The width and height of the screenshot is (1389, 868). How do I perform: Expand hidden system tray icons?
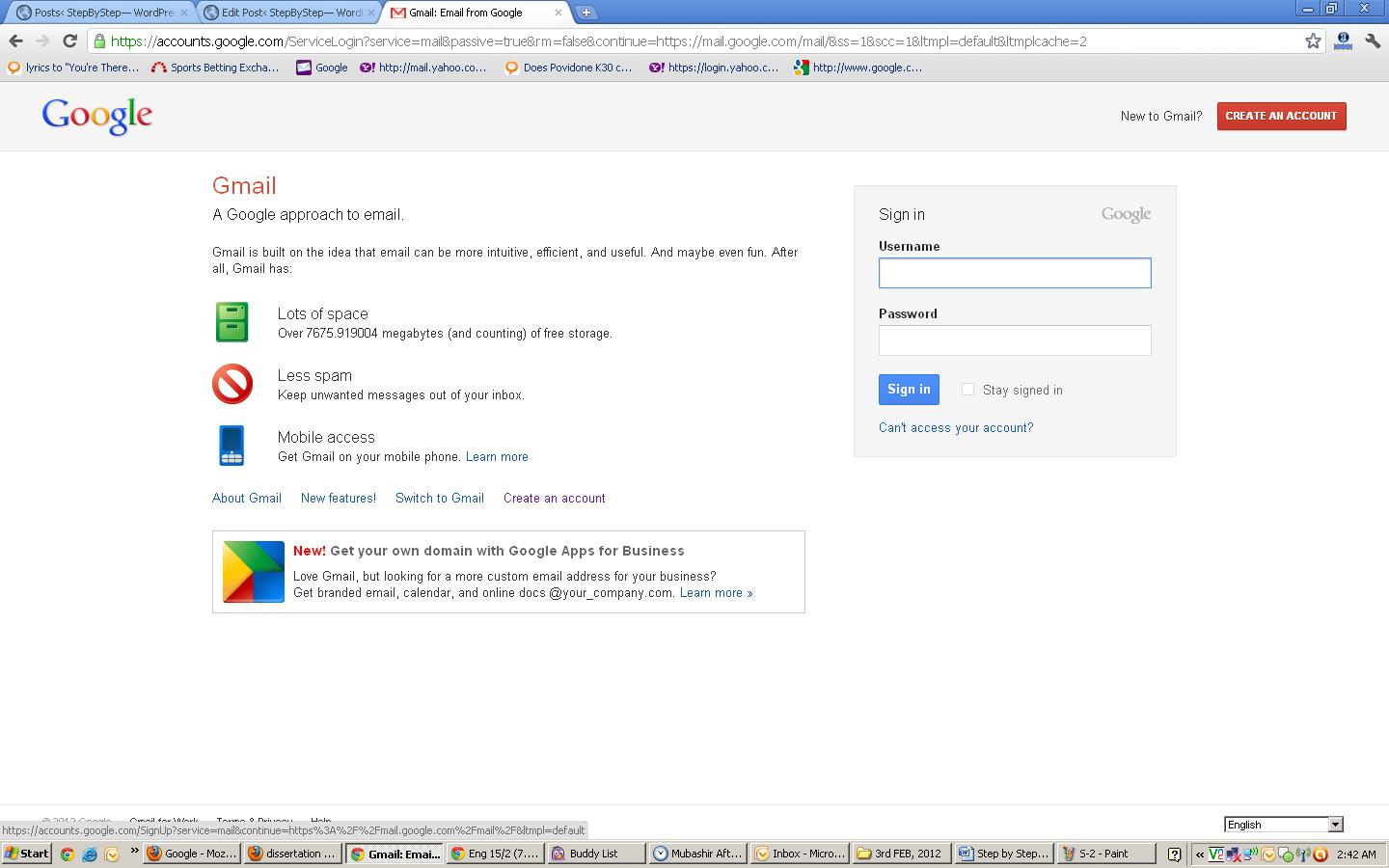(1199, 854)
